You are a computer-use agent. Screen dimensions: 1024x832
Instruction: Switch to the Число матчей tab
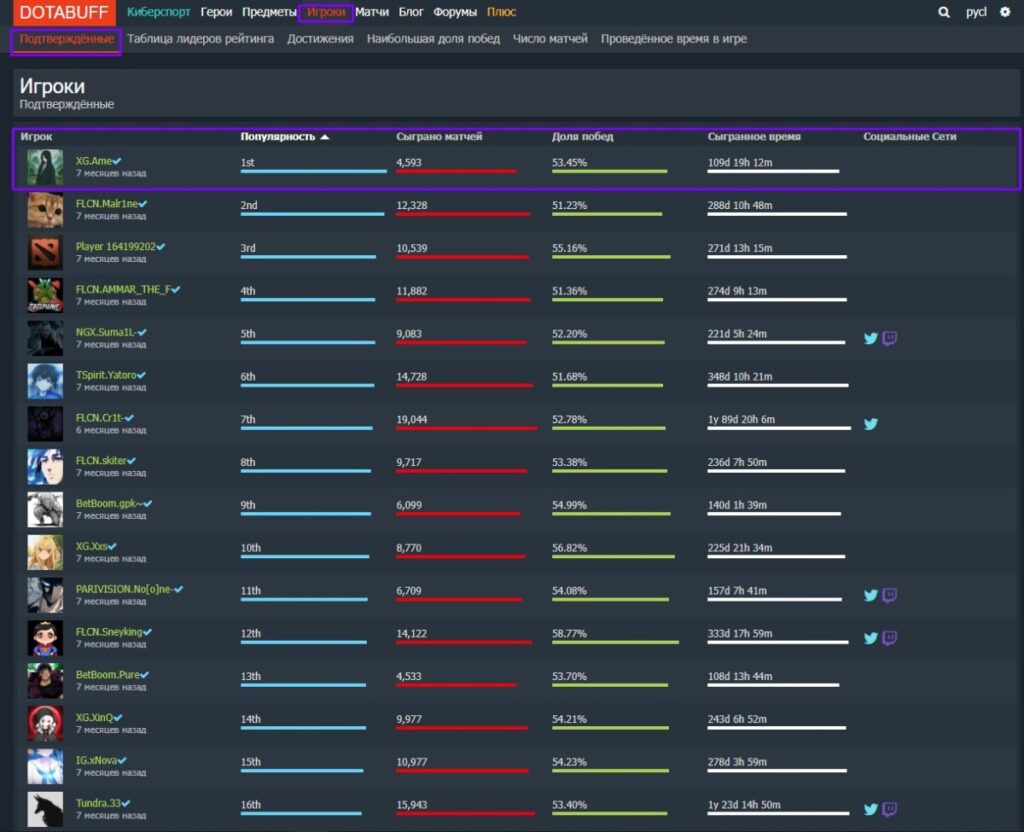click(x=549, y=38)
